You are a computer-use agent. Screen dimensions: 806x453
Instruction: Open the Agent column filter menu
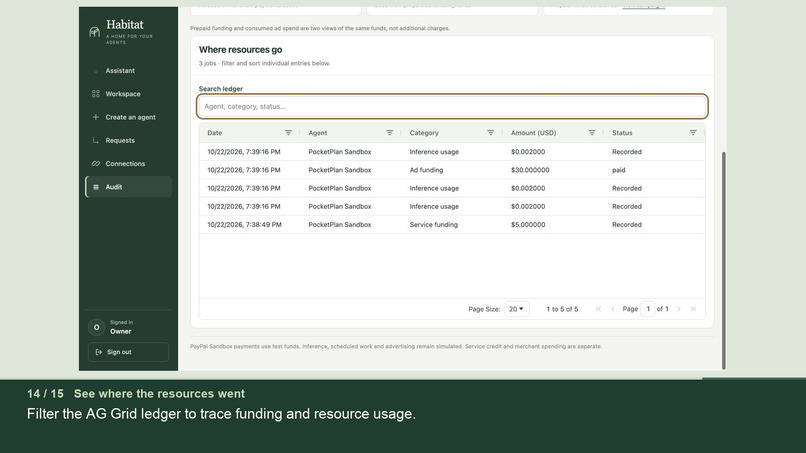(390, 133)
